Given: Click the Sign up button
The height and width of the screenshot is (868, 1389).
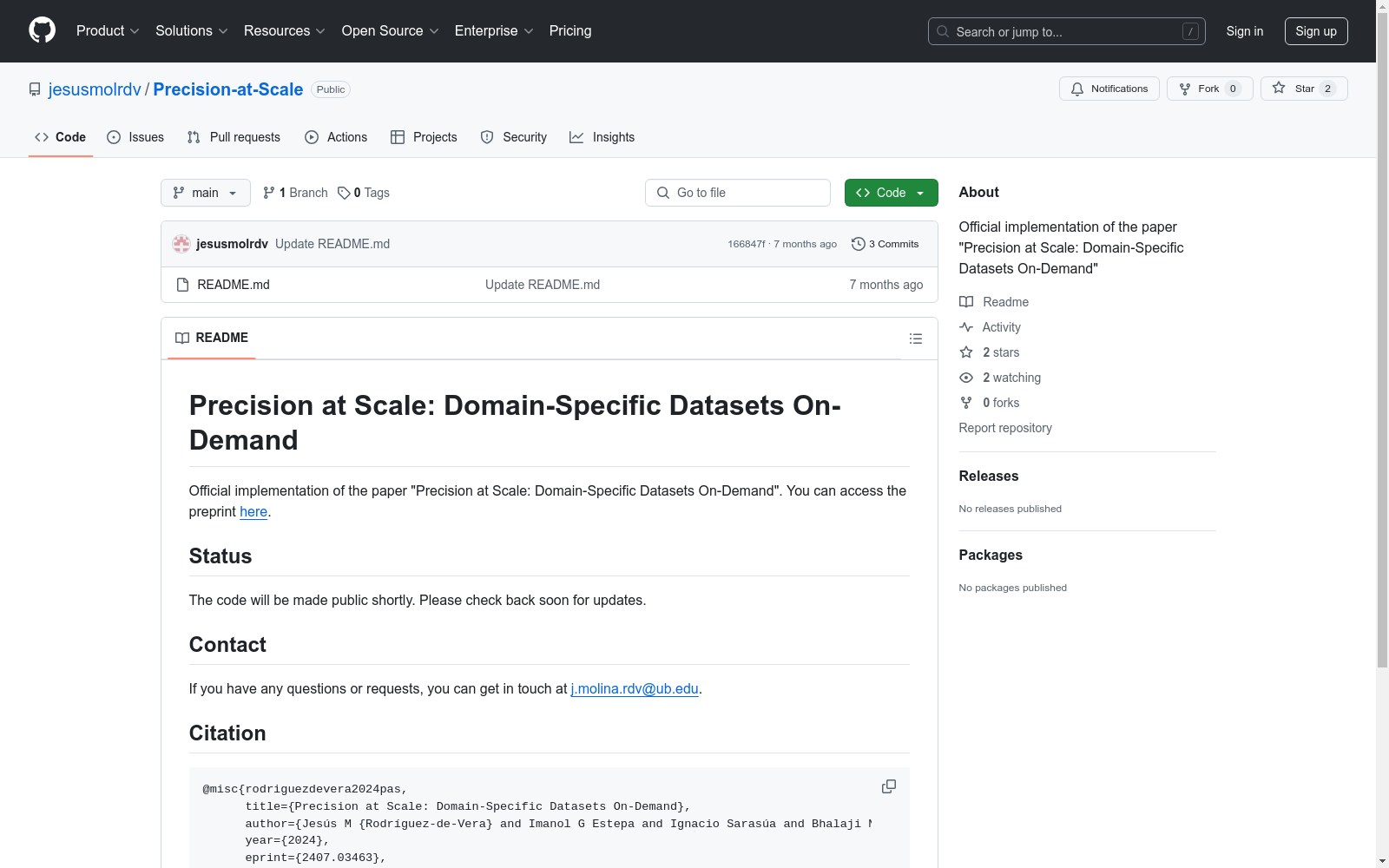Looking at the screenshot, I should [x=1316, y=31].
